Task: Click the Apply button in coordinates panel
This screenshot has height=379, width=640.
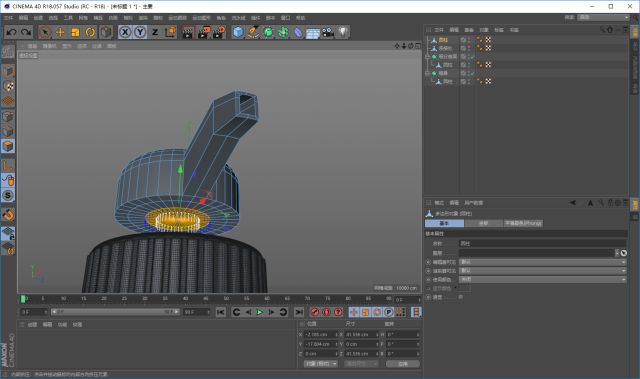Action: tap(402, 363)
